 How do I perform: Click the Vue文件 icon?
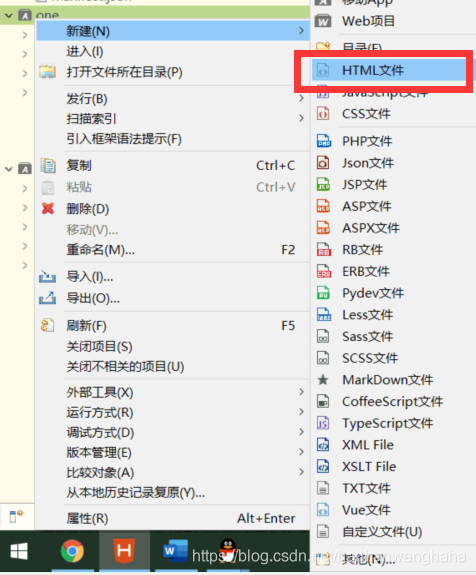(323, 509)
